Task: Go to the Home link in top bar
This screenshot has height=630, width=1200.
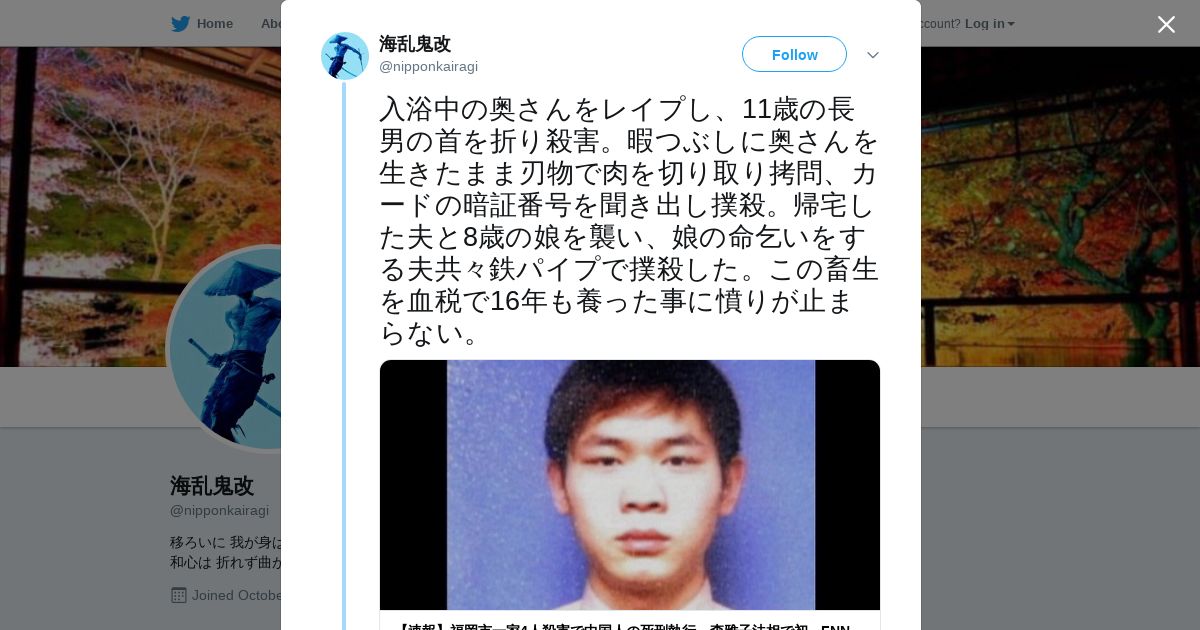Action: point(214,24)
